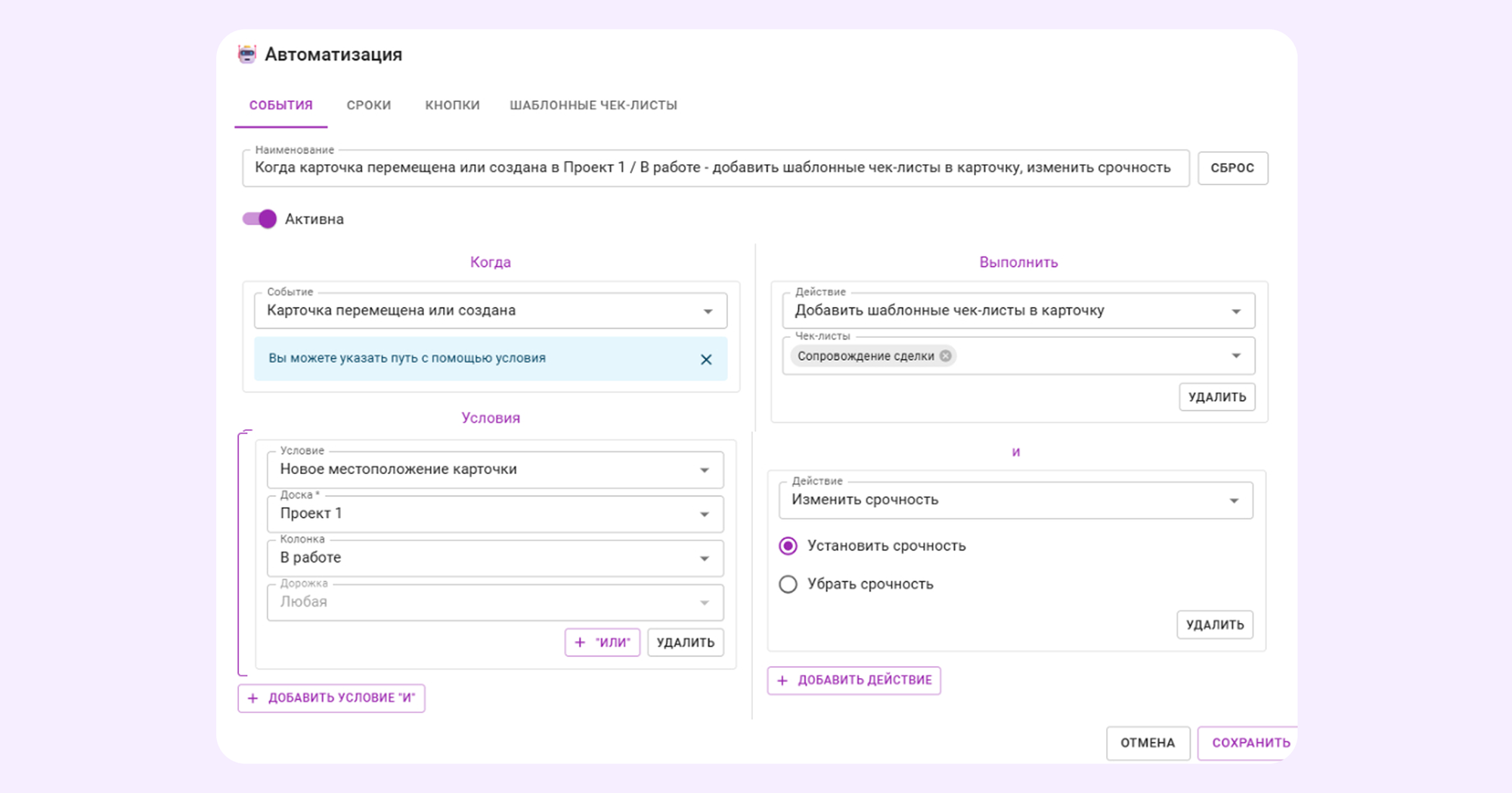1512x793 pixels.
Task: Save the automation with СОХРАНИТЬ
Action: [1250, 743]
